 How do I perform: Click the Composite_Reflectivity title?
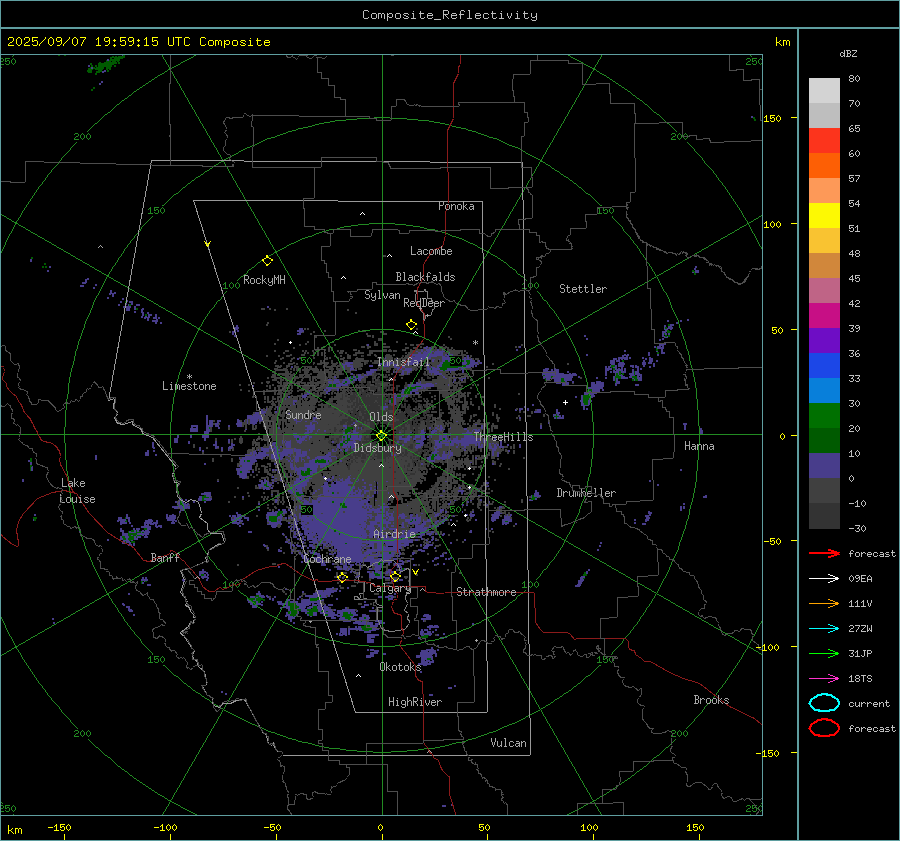[450, 15]
